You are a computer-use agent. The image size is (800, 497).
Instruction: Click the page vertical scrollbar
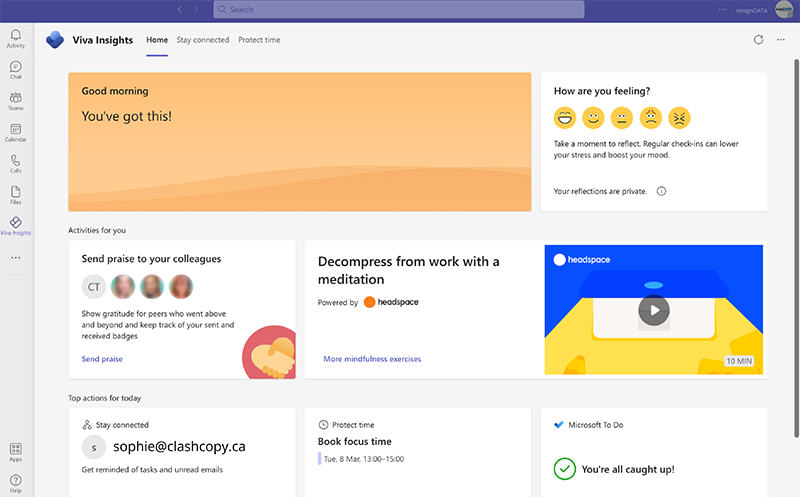point(796,248)
